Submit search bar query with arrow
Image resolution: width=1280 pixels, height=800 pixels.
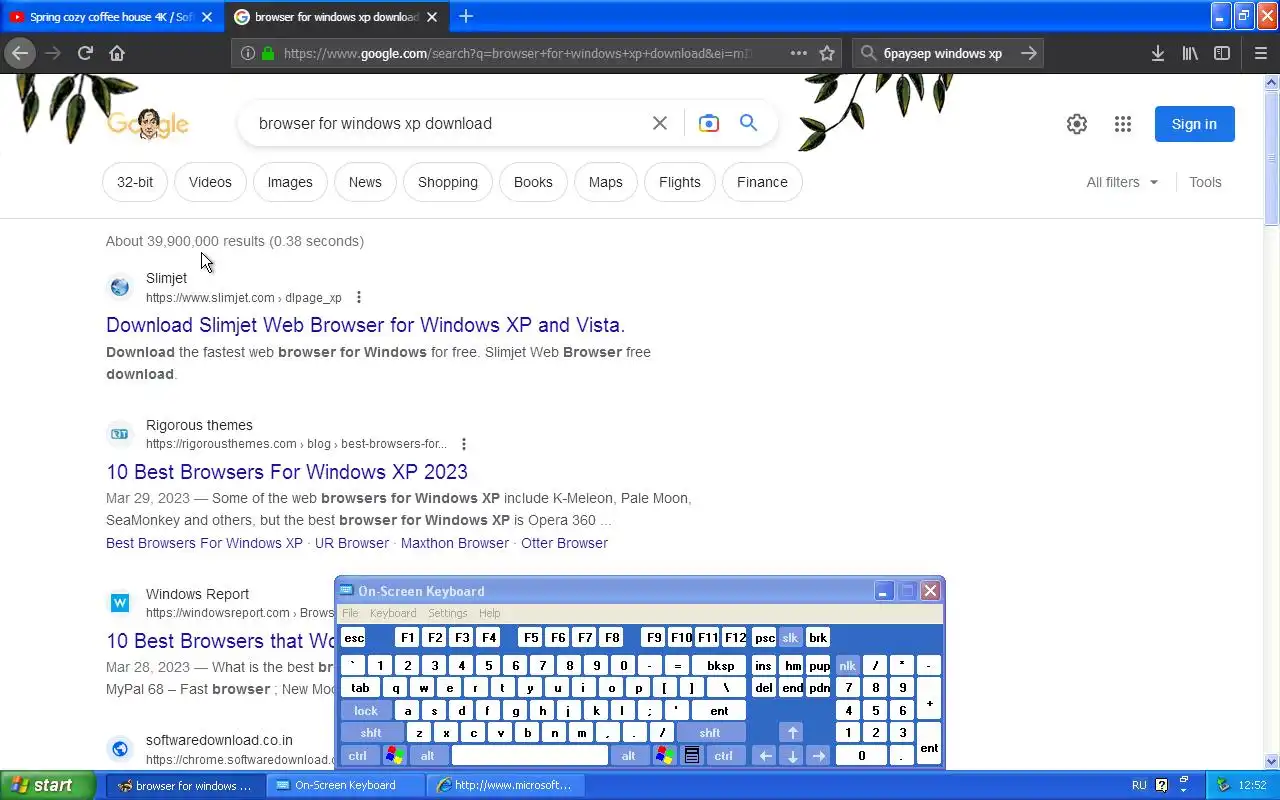(x=1028, y=53)
